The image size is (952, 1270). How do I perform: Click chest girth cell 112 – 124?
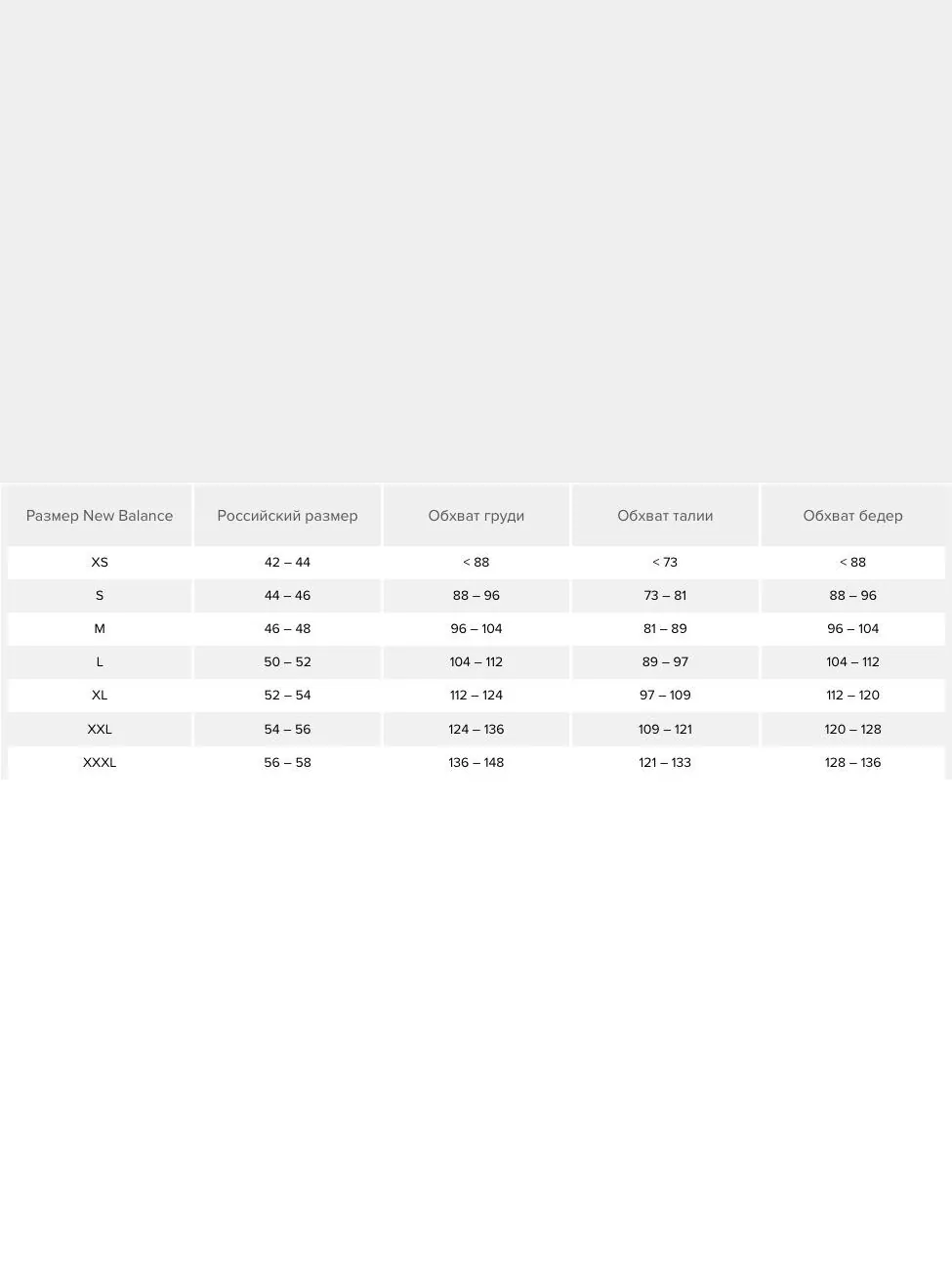pyautogui.click(x=476, y=696)
